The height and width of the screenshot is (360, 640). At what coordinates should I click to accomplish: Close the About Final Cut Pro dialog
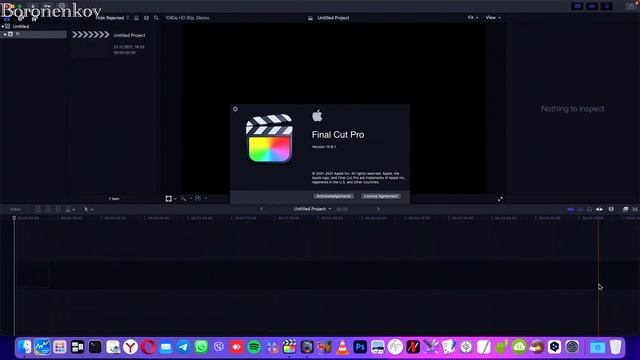click(x=235, y=109)
